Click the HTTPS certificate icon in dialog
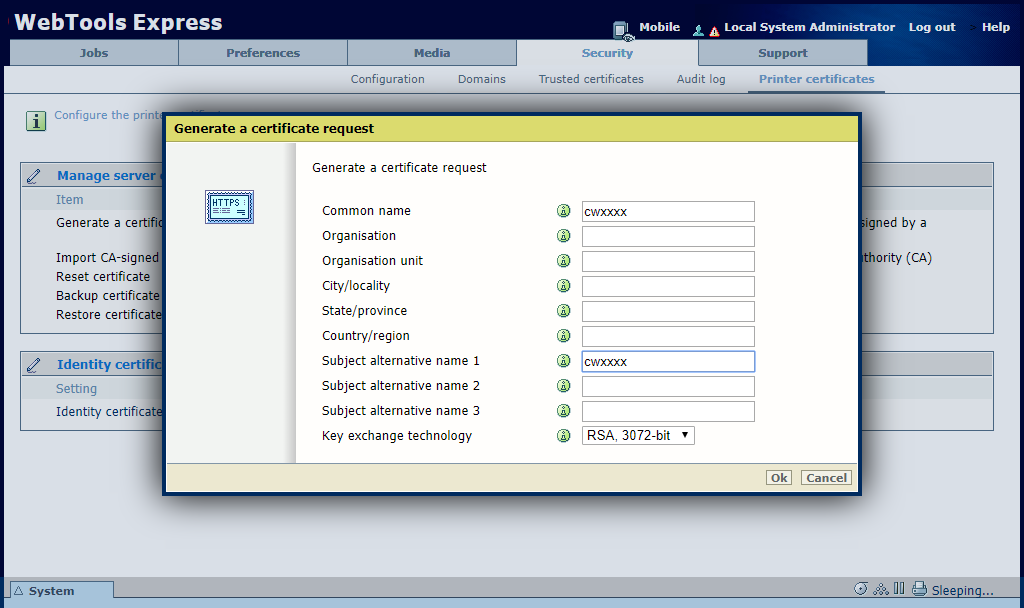The image size is (1024, 608). point(229,207)
